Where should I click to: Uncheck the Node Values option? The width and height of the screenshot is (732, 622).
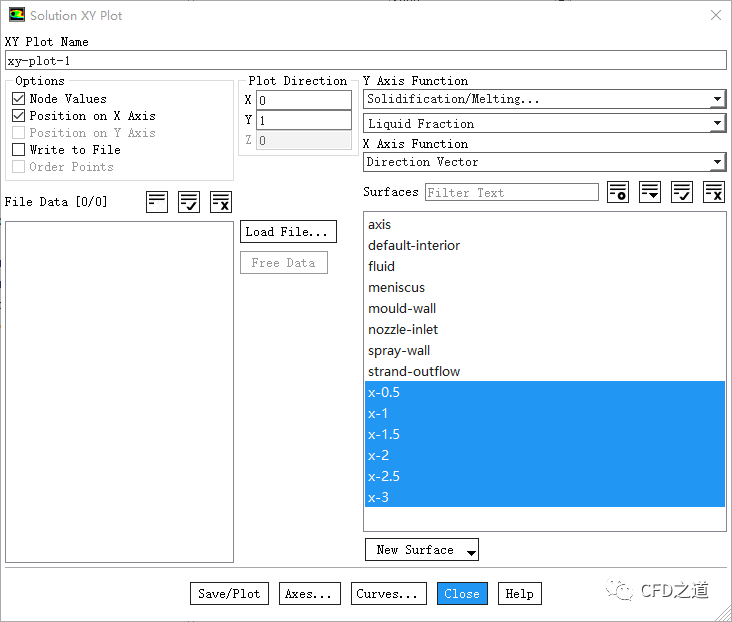click(19, 99)
